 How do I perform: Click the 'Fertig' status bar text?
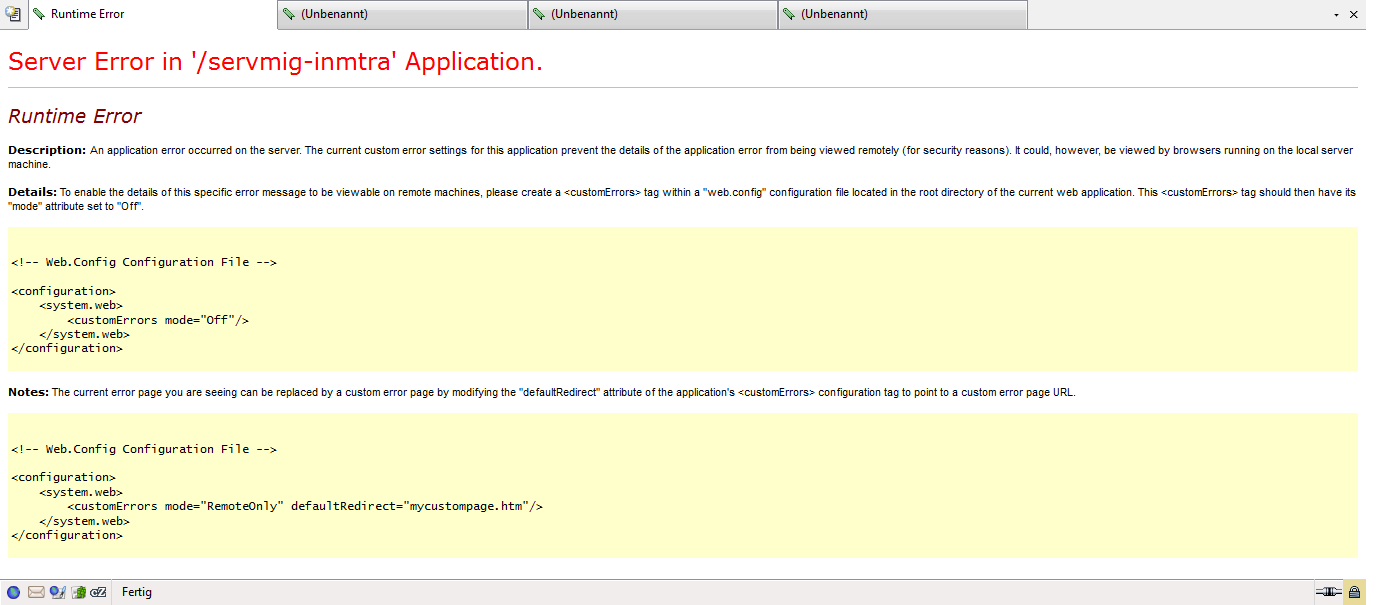click(137, 592)
